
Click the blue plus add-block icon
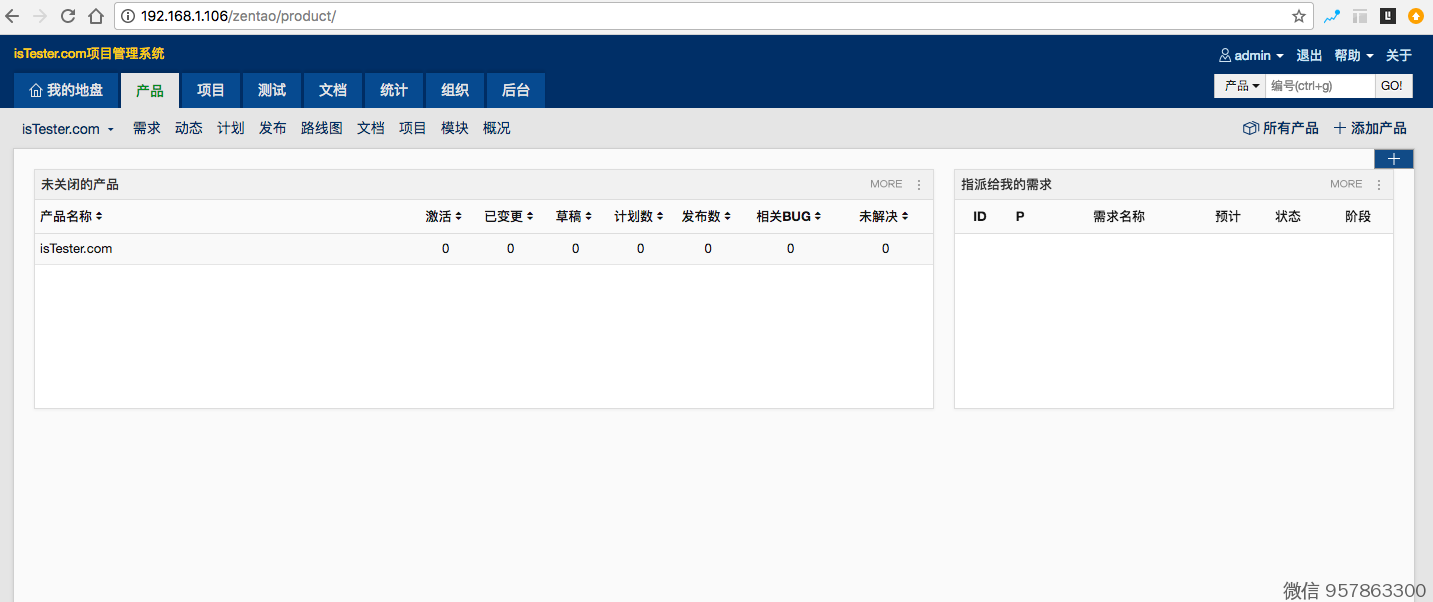1393,159
